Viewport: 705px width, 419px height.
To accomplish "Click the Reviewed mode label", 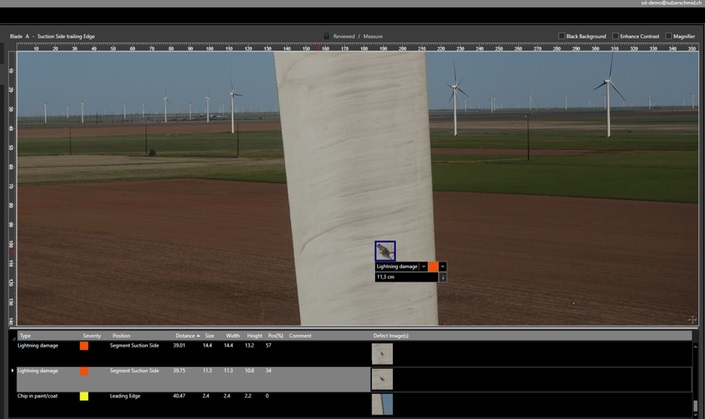I will (x=343, y=36).
